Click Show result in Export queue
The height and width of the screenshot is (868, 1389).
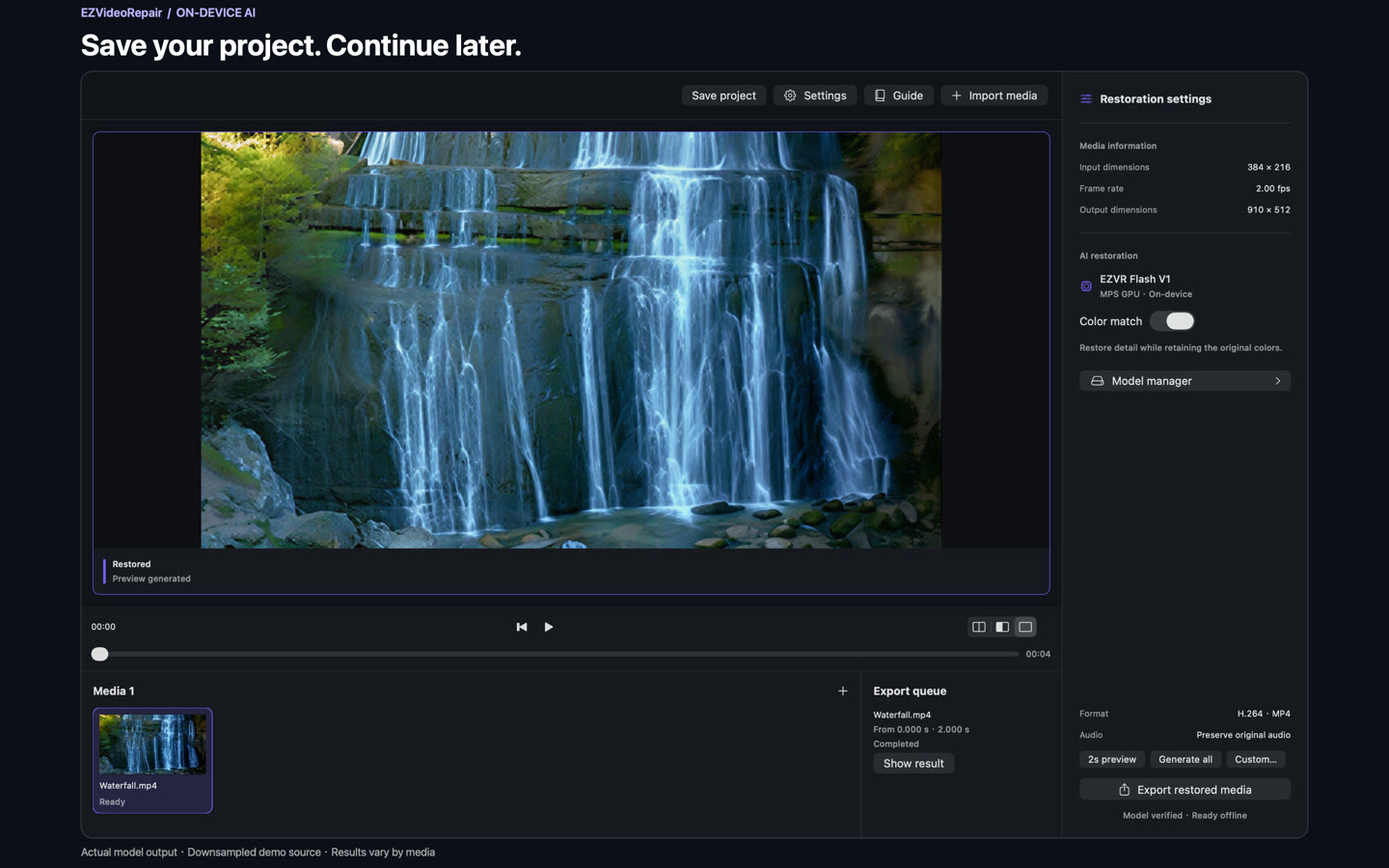pos(913,763)
